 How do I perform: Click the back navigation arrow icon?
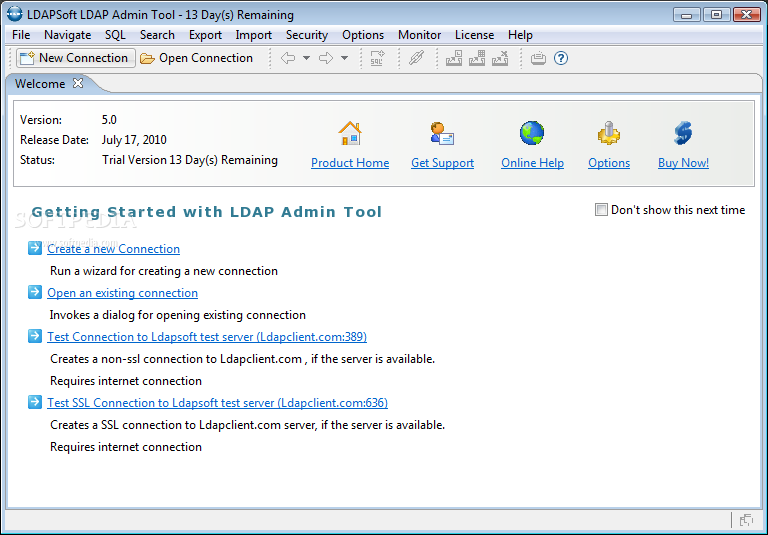pyautogui.click(x=288, y=58)
